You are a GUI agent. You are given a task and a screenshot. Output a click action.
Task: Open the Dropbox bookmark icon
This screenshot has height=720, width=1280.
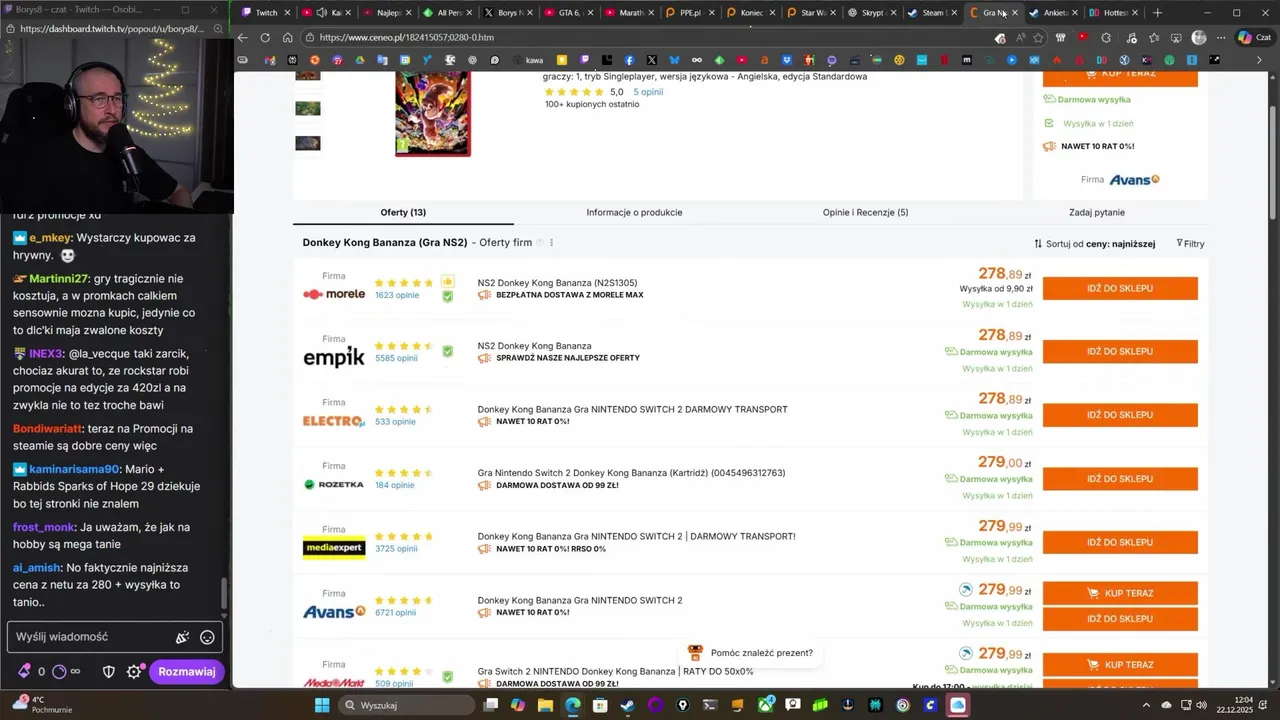pyautogui.click(x=787, y=60)
